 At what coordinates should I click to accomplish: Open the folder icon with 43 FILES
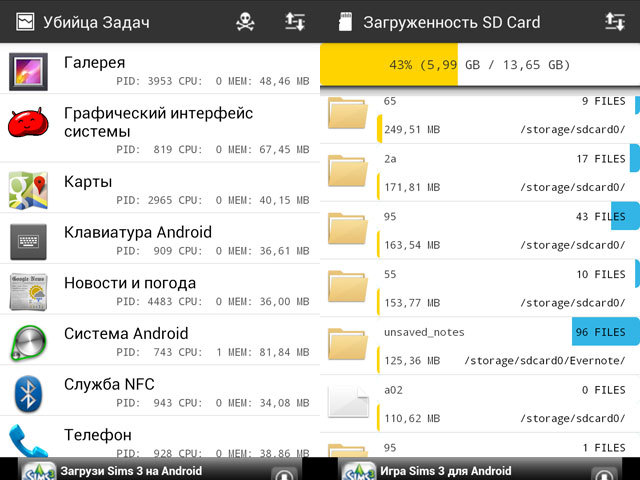pos(348,229)
